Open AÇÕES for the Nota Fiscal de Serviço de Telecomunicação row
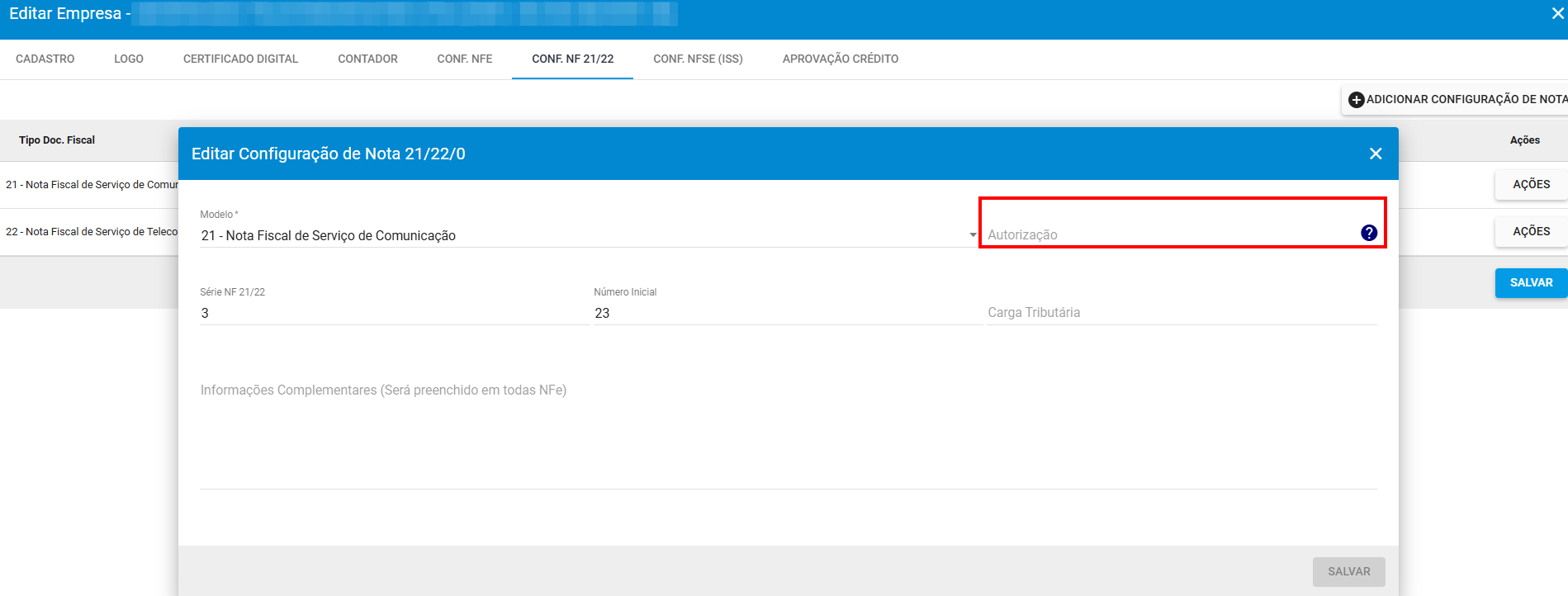1568x596 pixels. 1531,231
